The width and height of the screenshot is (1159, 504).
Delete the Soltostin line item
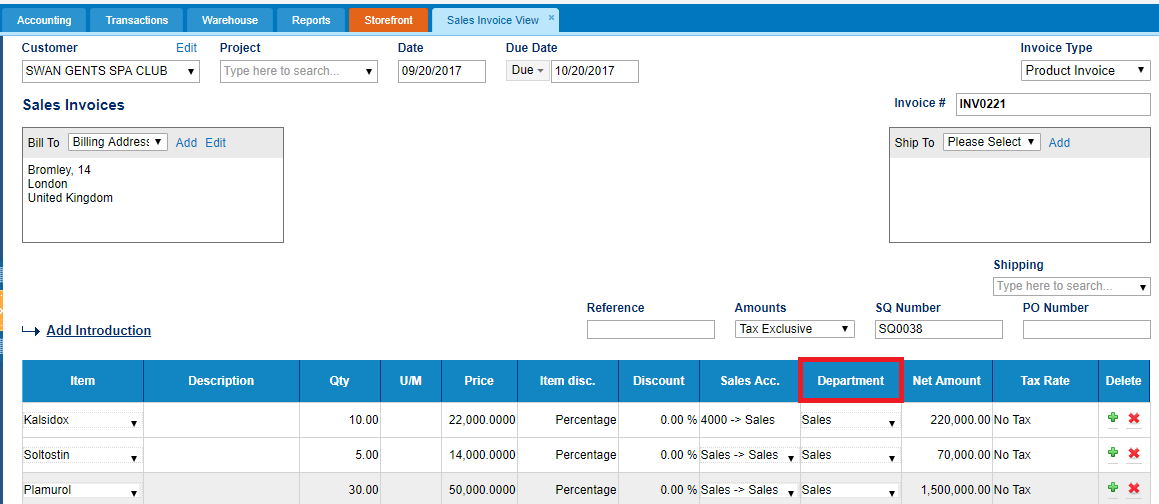point(1134,454)
